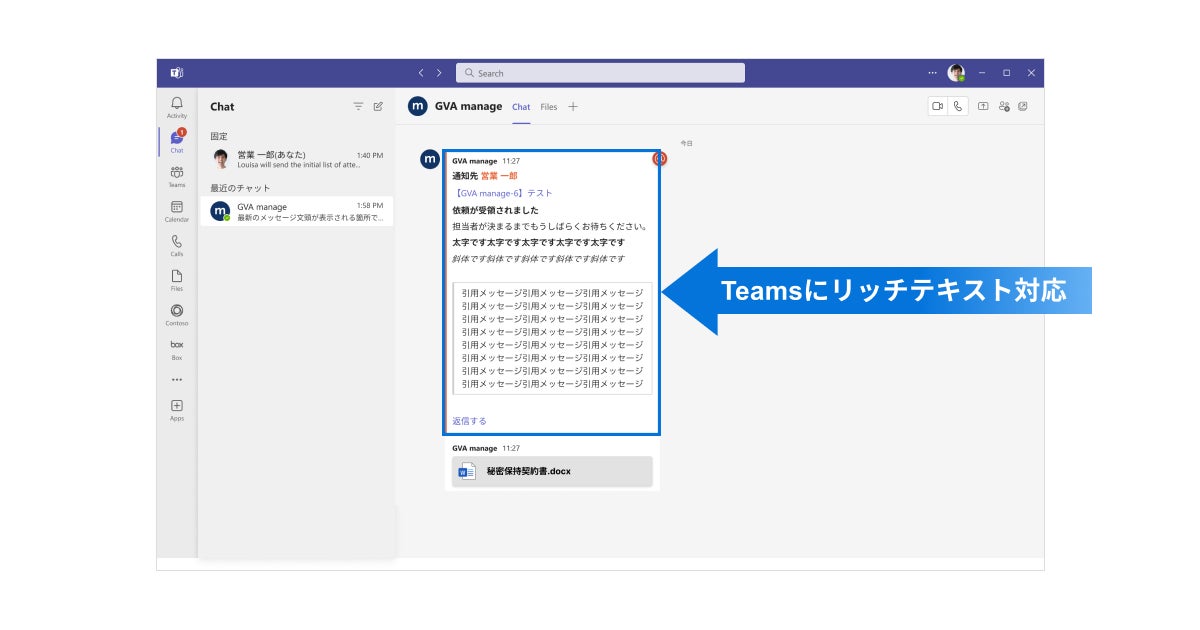
Task: Start an audio call
Action: tap(958, 106)
